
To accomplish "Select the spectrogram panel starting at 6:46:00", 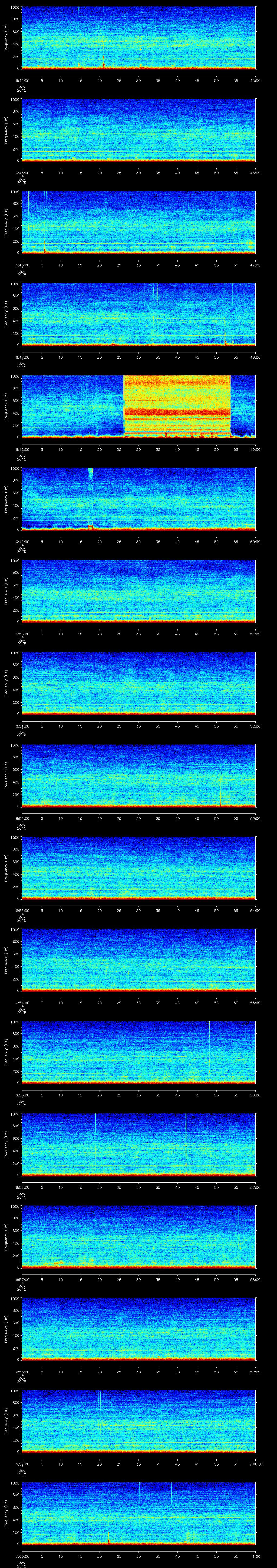I will [138, 222].
